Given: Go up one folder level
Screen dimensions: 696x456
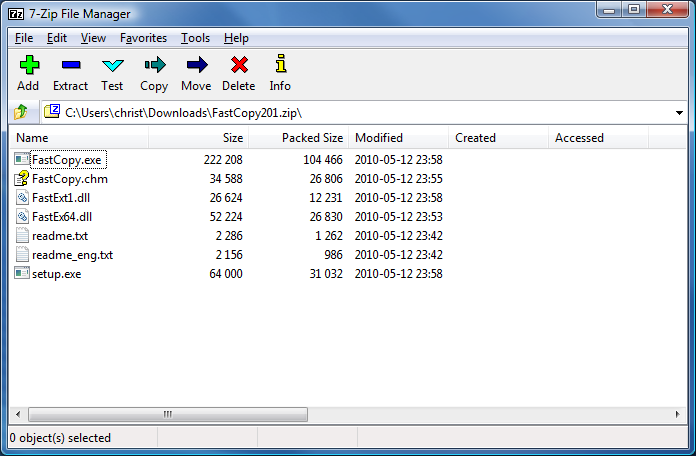Looking at the screenshot, I should tap(20, 112).
